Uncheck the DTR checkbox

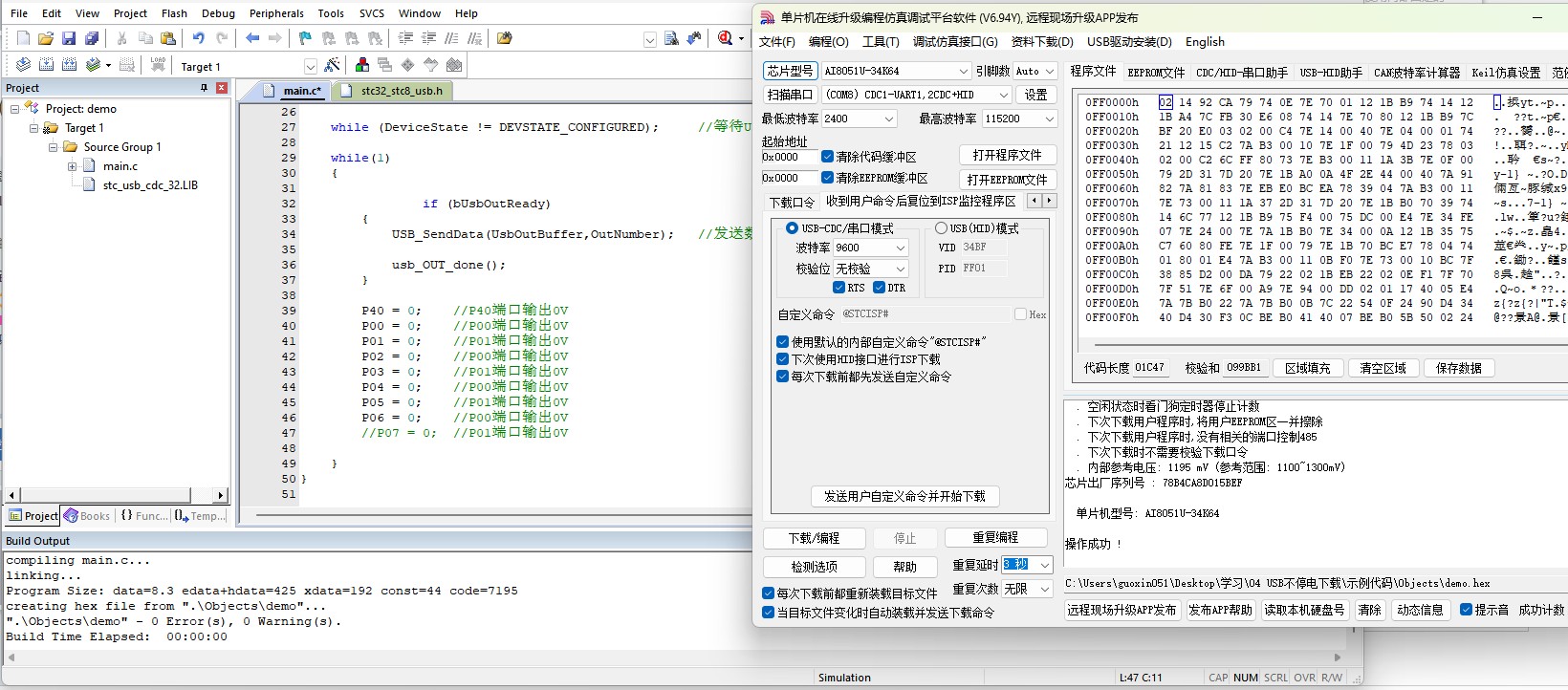pos(879,288)
